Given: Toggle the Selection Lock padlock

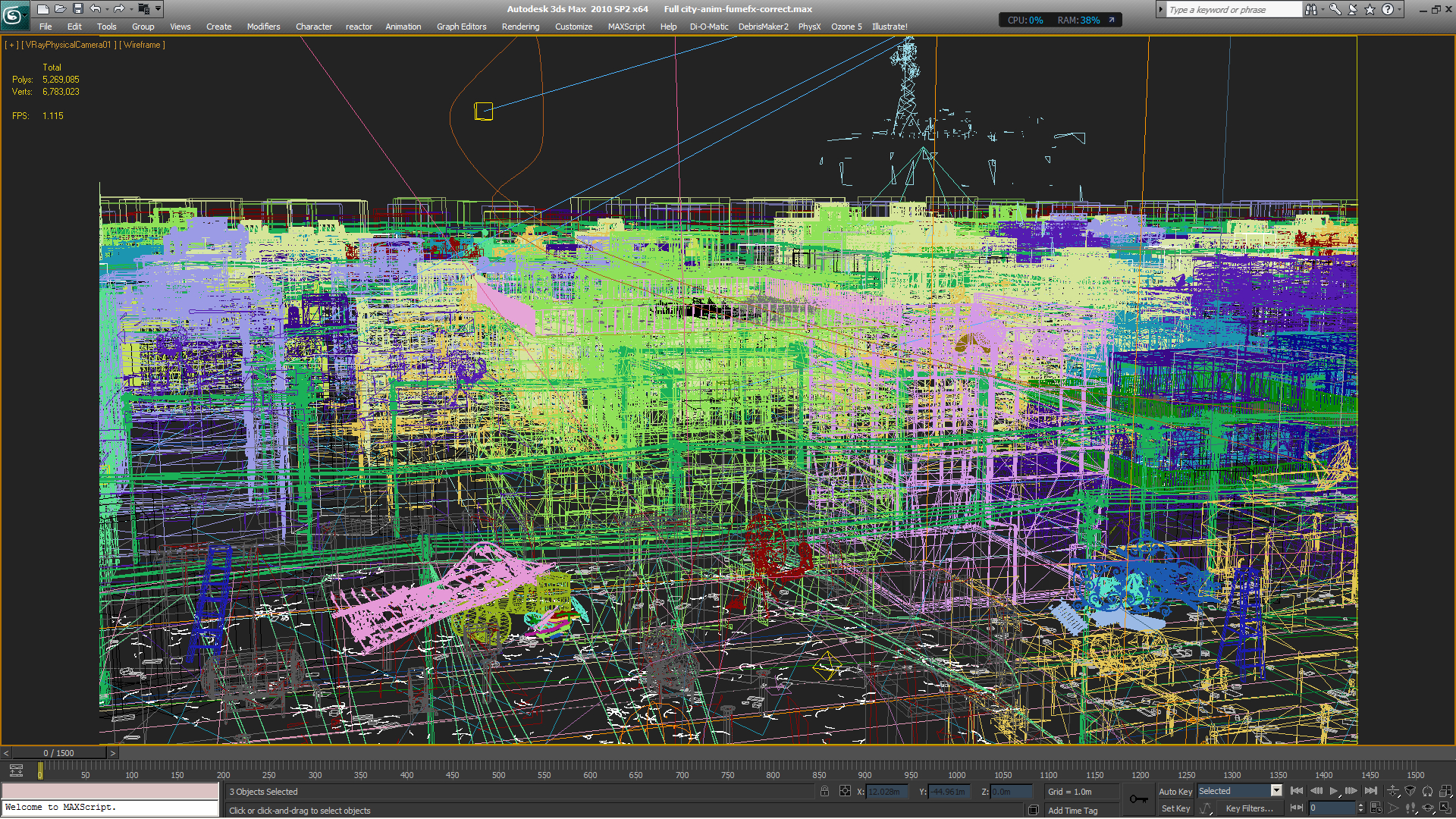Looking at the screenshot, I should point(824,791).
